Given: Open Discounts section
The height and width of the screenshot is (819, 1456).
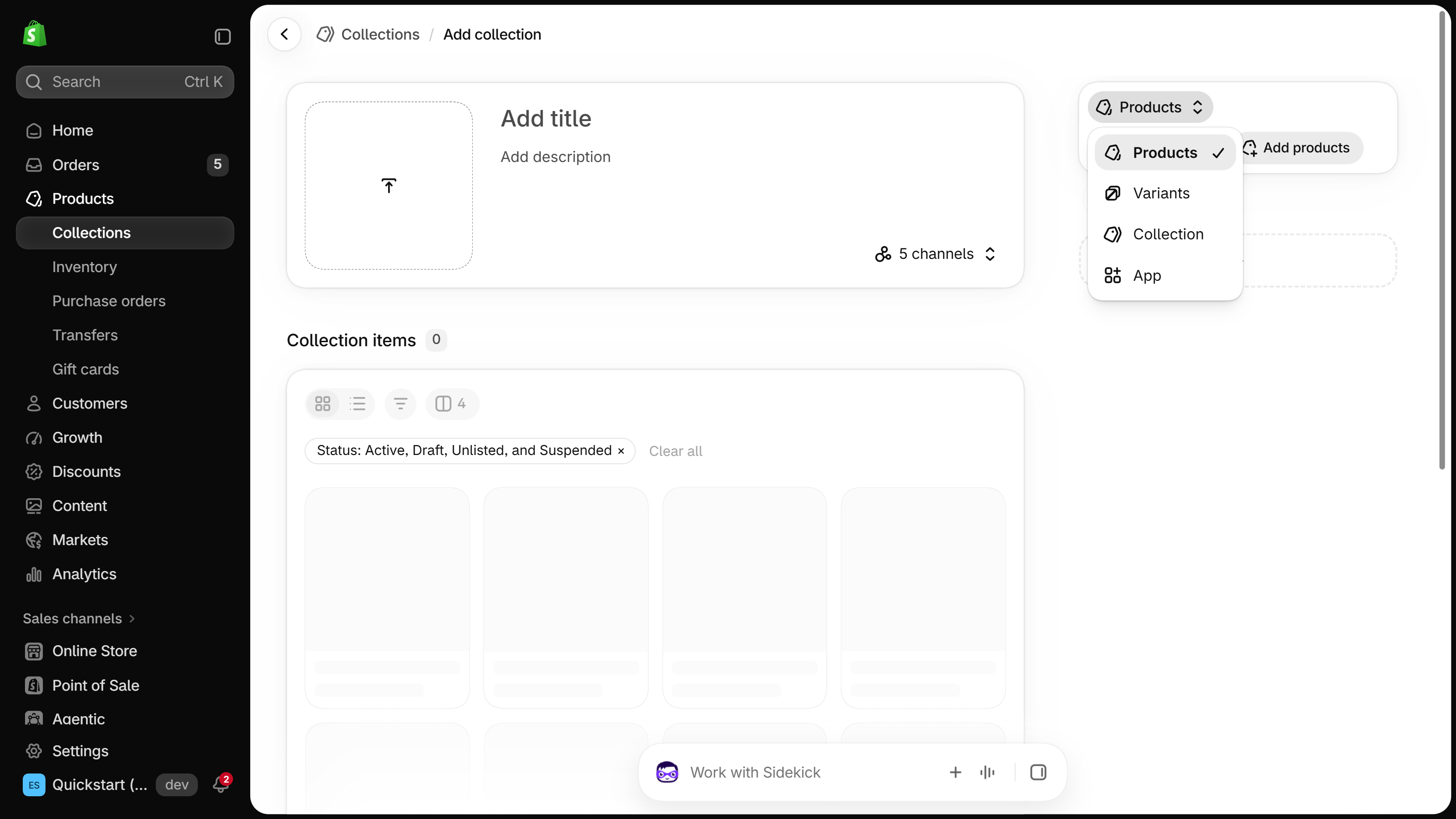Looking at the screenshot, I should point(125,471).
